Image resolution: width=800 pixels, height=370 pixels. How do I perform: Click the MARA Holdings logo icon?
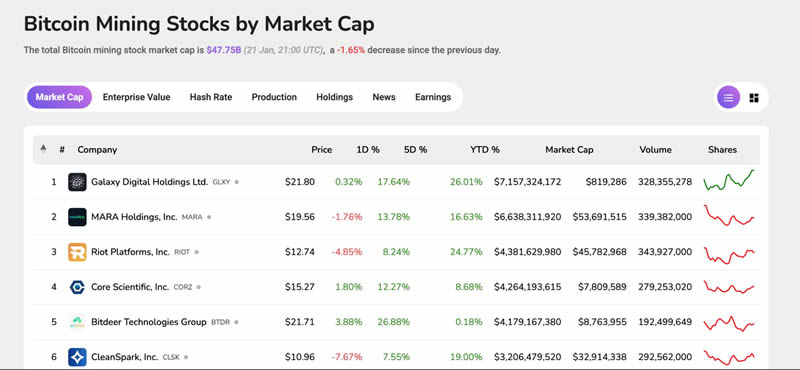[77, 217]
